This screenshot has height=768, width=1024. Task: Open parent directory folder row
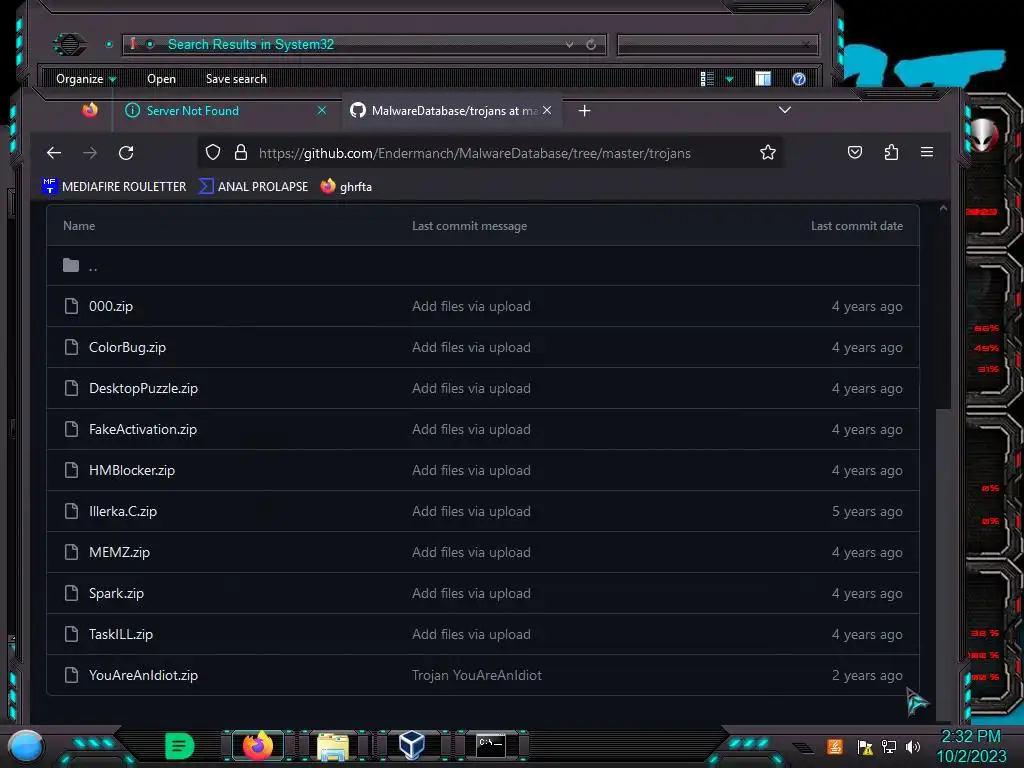point(483,266)
